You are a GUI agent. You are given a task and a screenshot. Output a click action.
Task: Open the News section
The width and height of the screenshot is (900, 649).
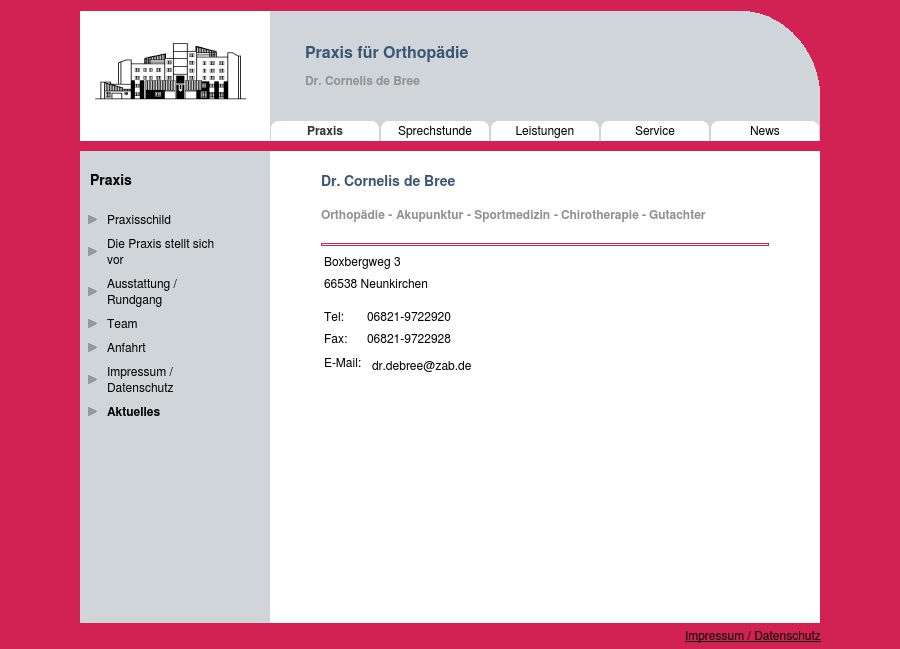764,130
